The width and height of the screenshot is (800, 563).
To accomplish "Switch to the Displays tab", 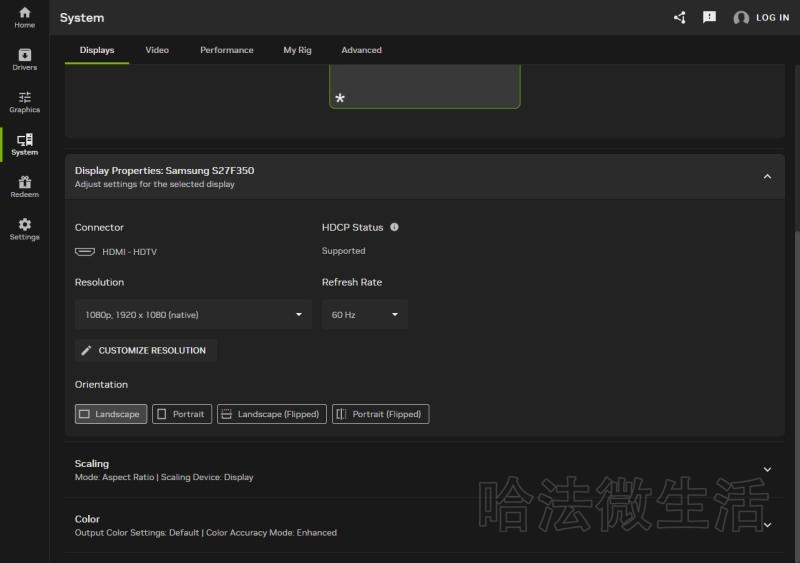I will pos(97,50).
